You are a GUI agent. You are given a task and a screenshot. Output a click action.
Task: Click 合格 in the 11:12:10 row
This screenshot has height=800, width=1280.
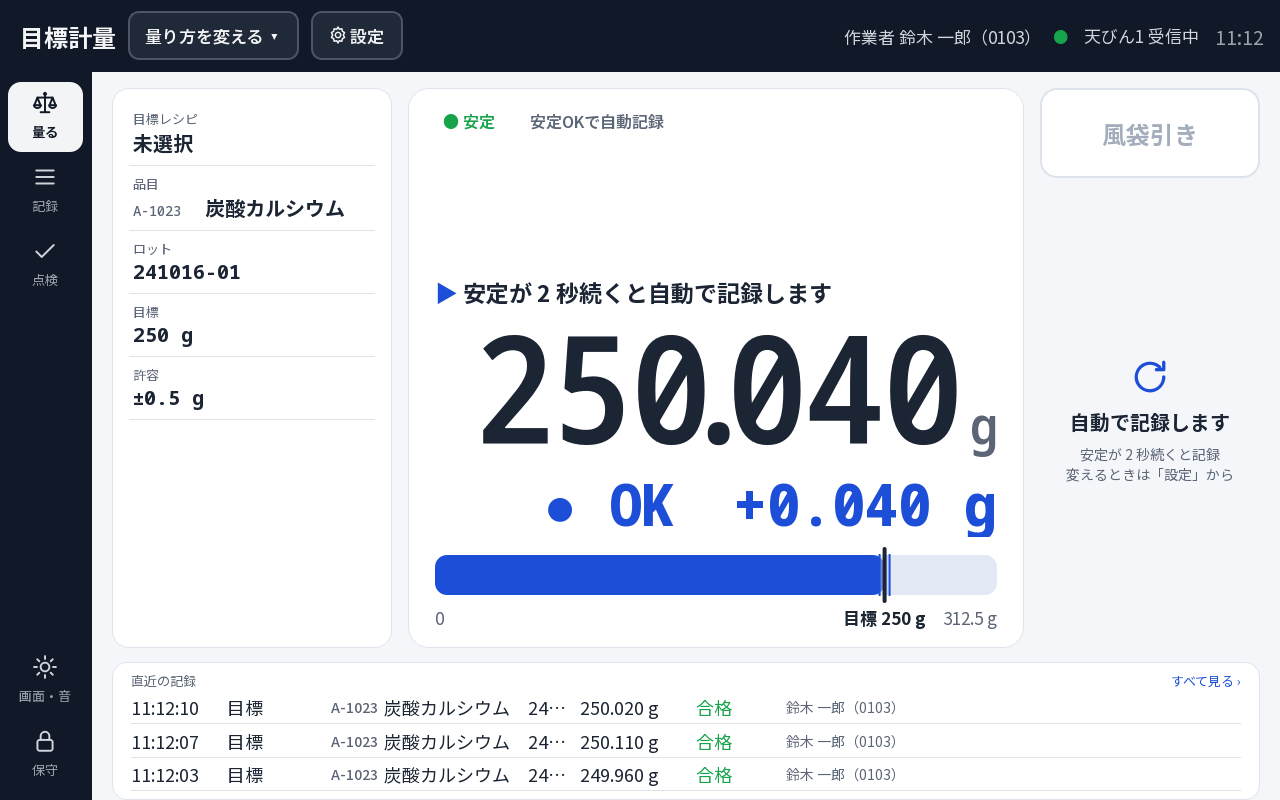(x=714, y=708)
